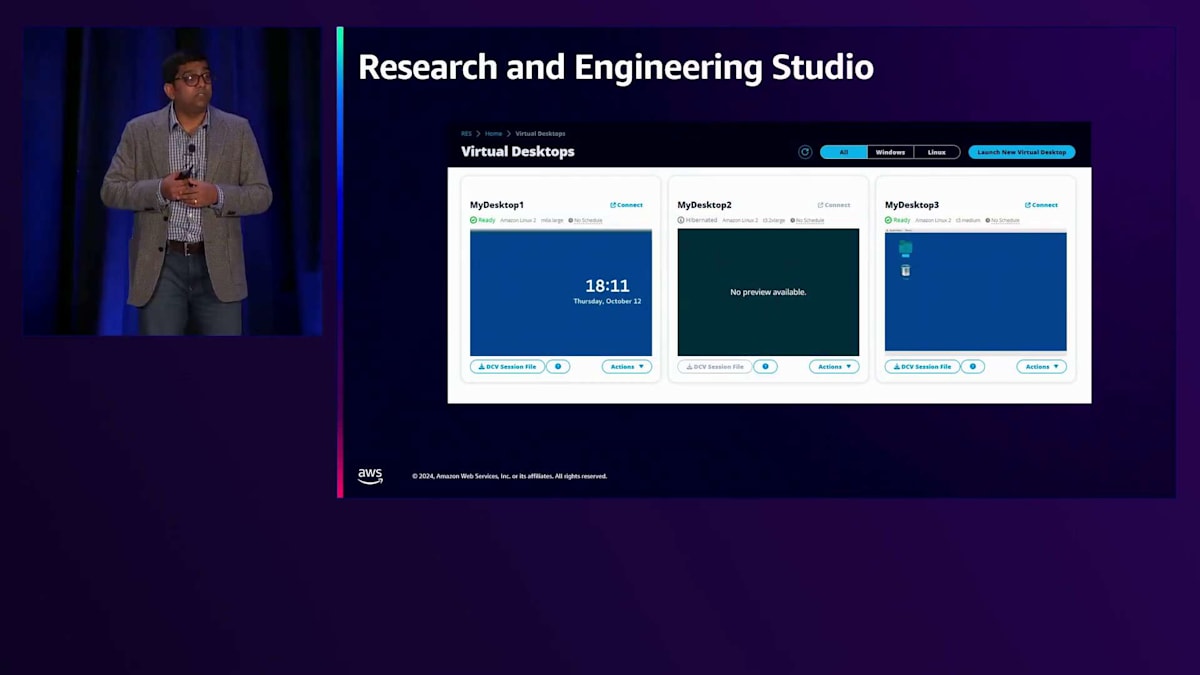
Task: Connect to MyDesktop1
Action: [x=627, y=205]
